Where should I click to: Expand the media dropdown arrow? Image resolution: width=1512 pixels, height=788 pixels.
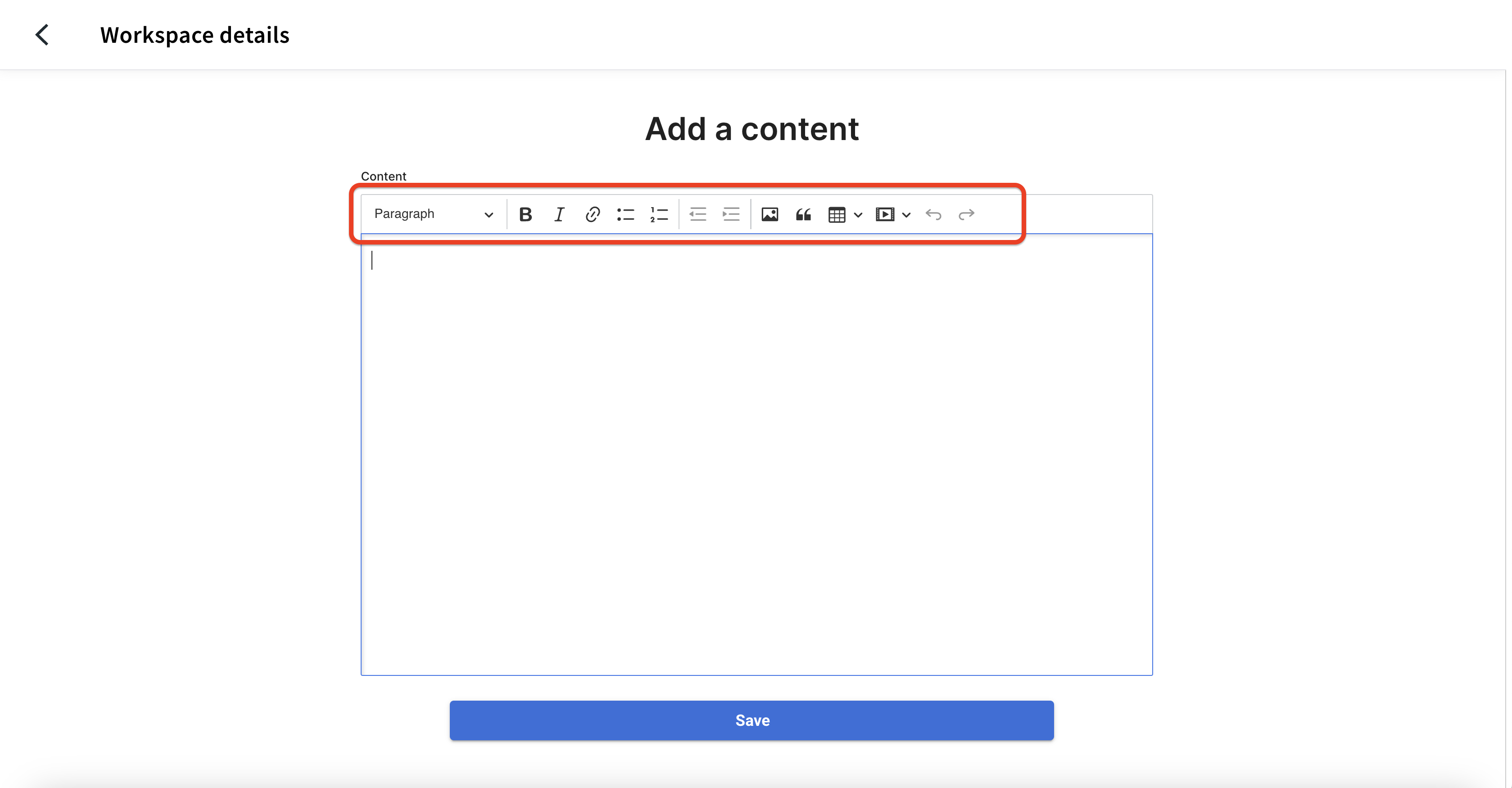(x=906, y=215)
